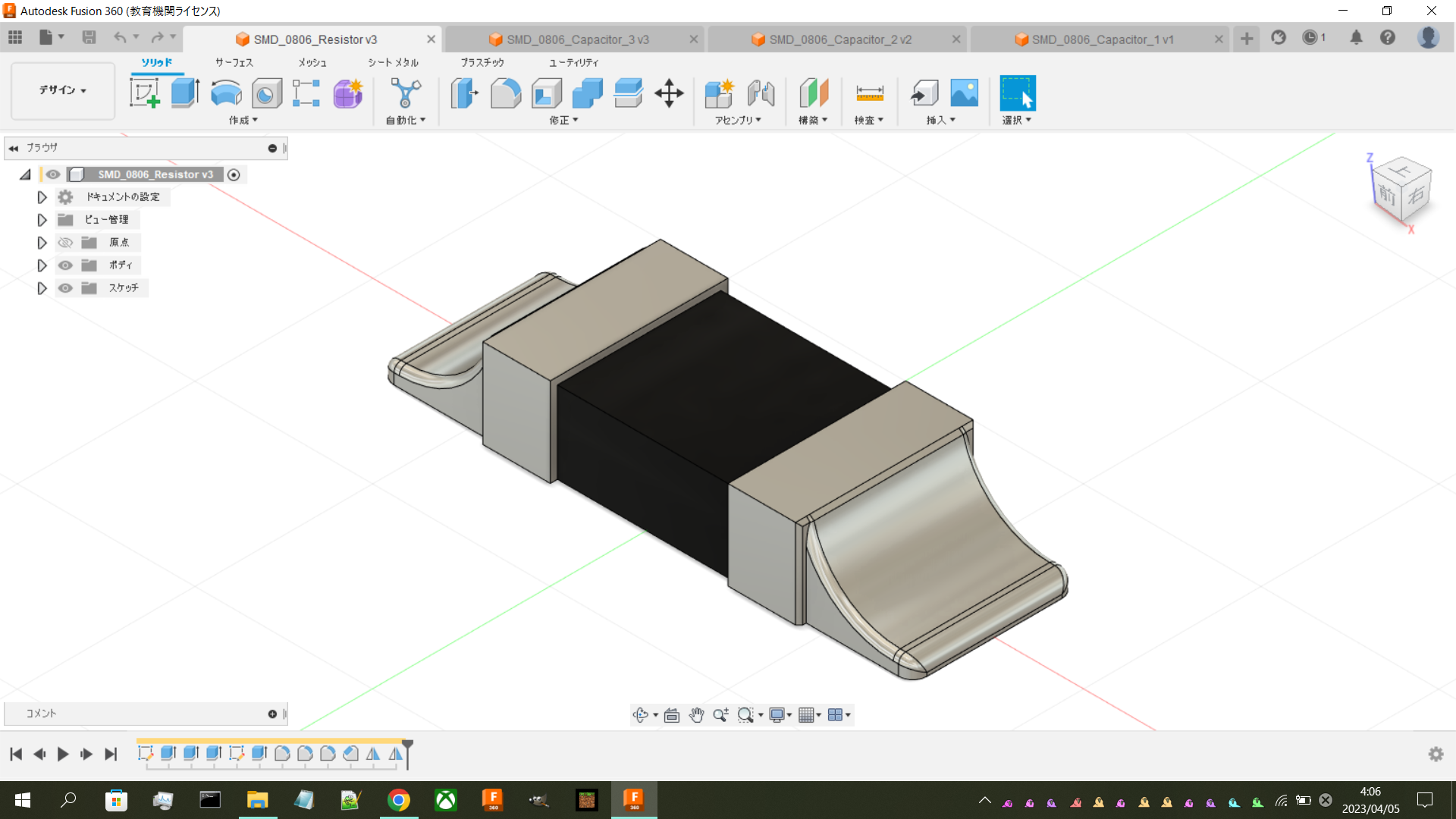Screen dimensions: 1456x819
Task: Toggle visibility of スケッチ folder
Action: pos(66,288)
